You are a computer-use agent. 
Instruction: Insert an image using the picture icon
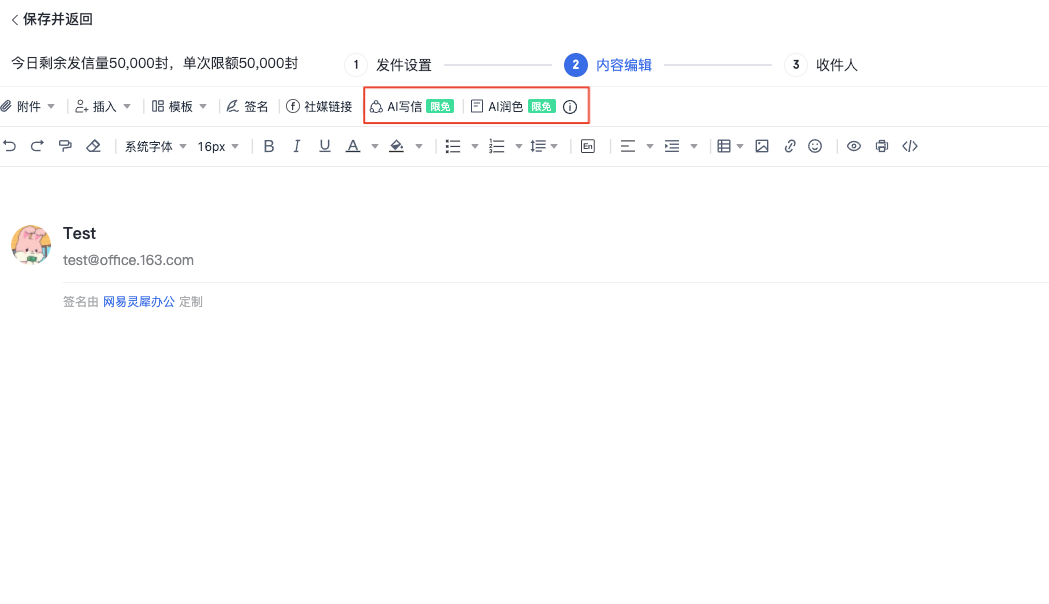(762, 146)
